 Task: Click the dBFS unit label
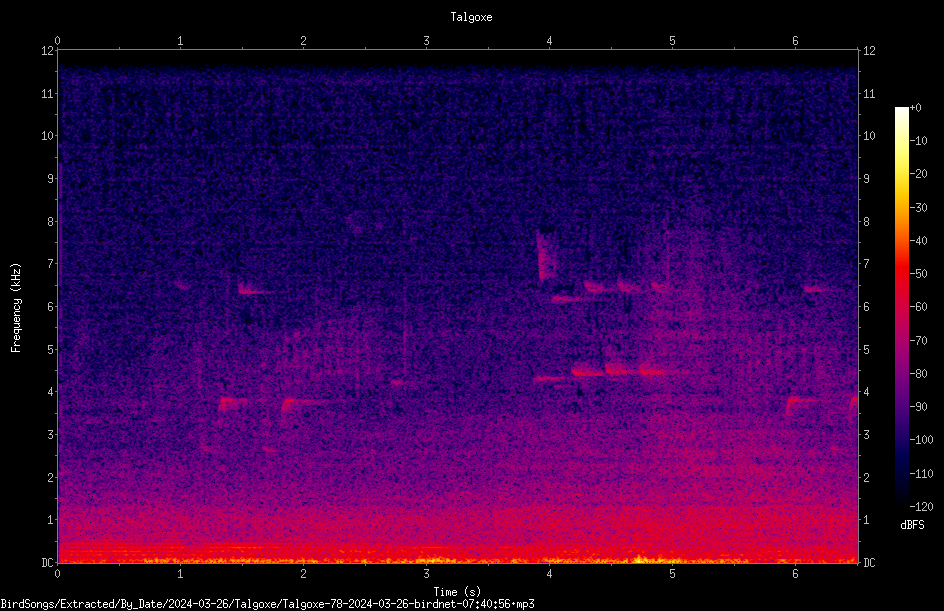(912, 525)
